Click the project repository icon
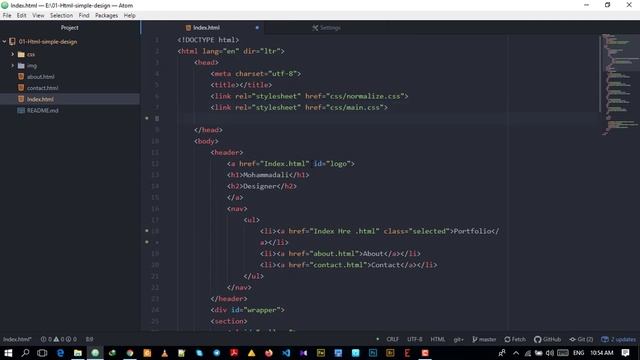Image resolution: width=640 pixels, height=360 pixels. click(13, 41)
